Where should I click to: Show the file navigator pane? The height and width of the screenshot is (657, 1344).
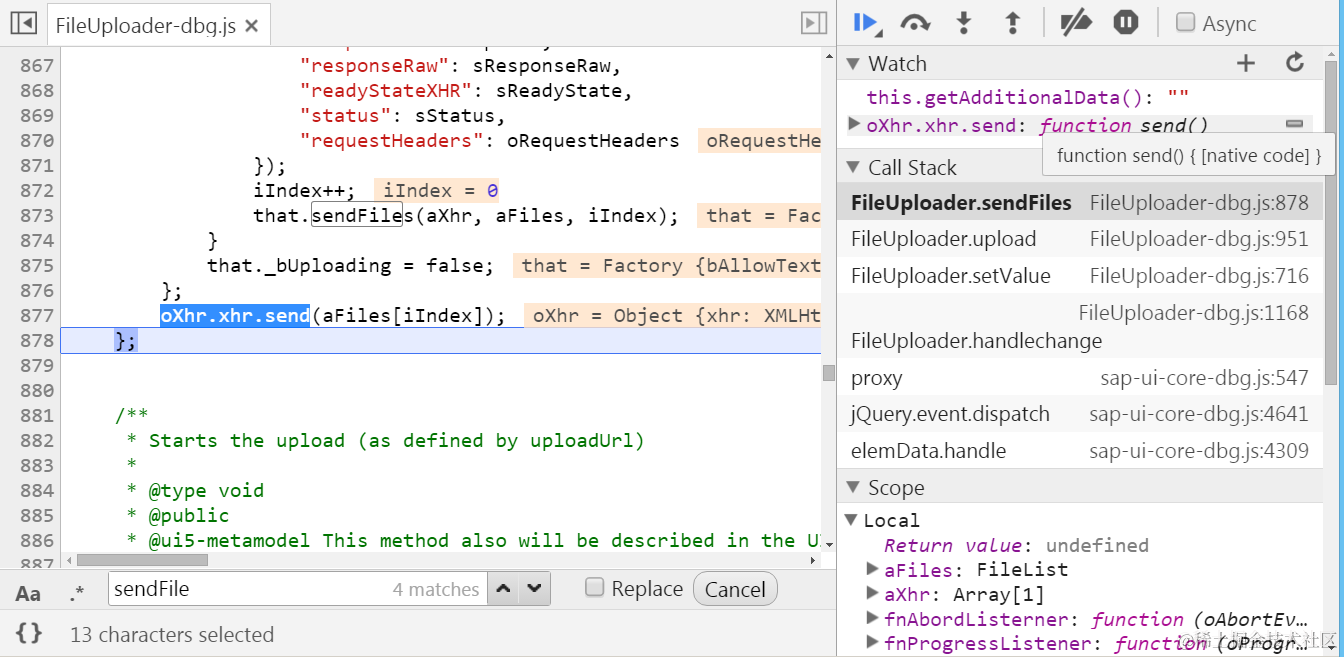point(23,23)
